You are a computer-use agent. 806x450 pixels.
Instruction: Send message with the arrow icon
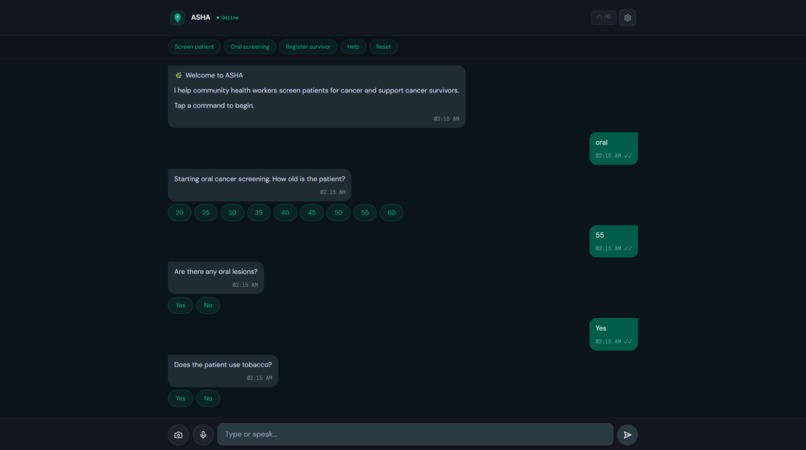pyautogui.click(x=627, y=435)
